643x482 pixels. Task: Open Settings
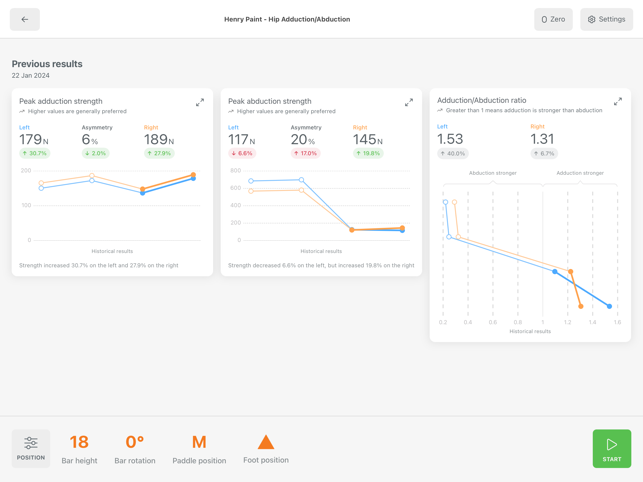pyautogui.click(x=606, y=19)
